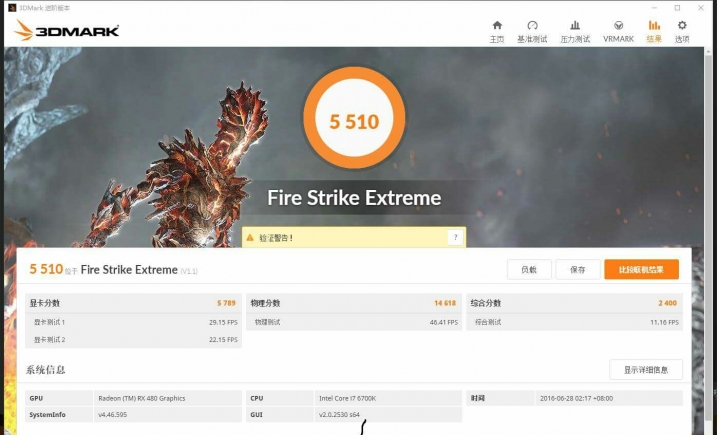Click the 显卡分数 graphics score header
Screen dimensions: 720x435
[x=45, y=303]
